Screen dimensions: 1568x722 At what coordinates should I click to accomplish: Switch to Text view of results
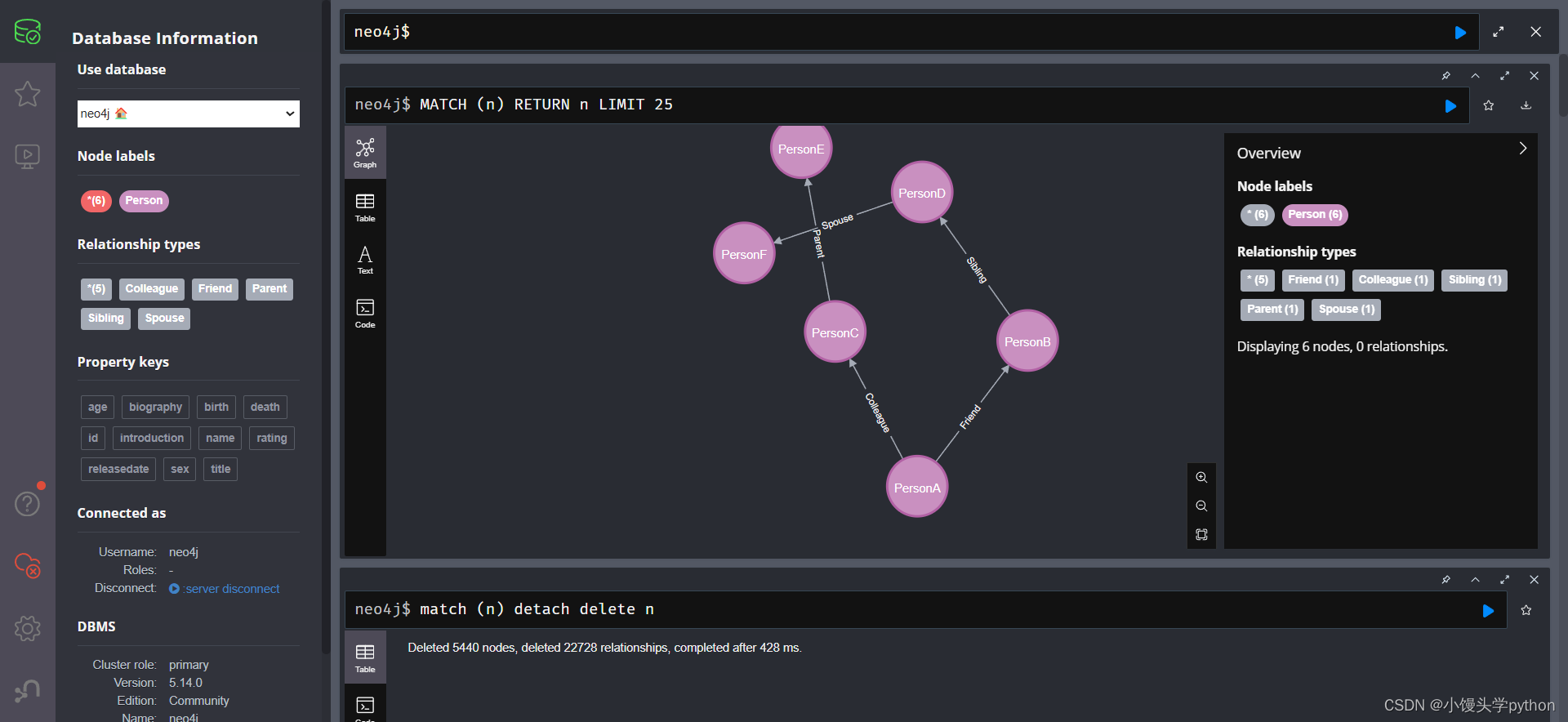tap(365, 260)
